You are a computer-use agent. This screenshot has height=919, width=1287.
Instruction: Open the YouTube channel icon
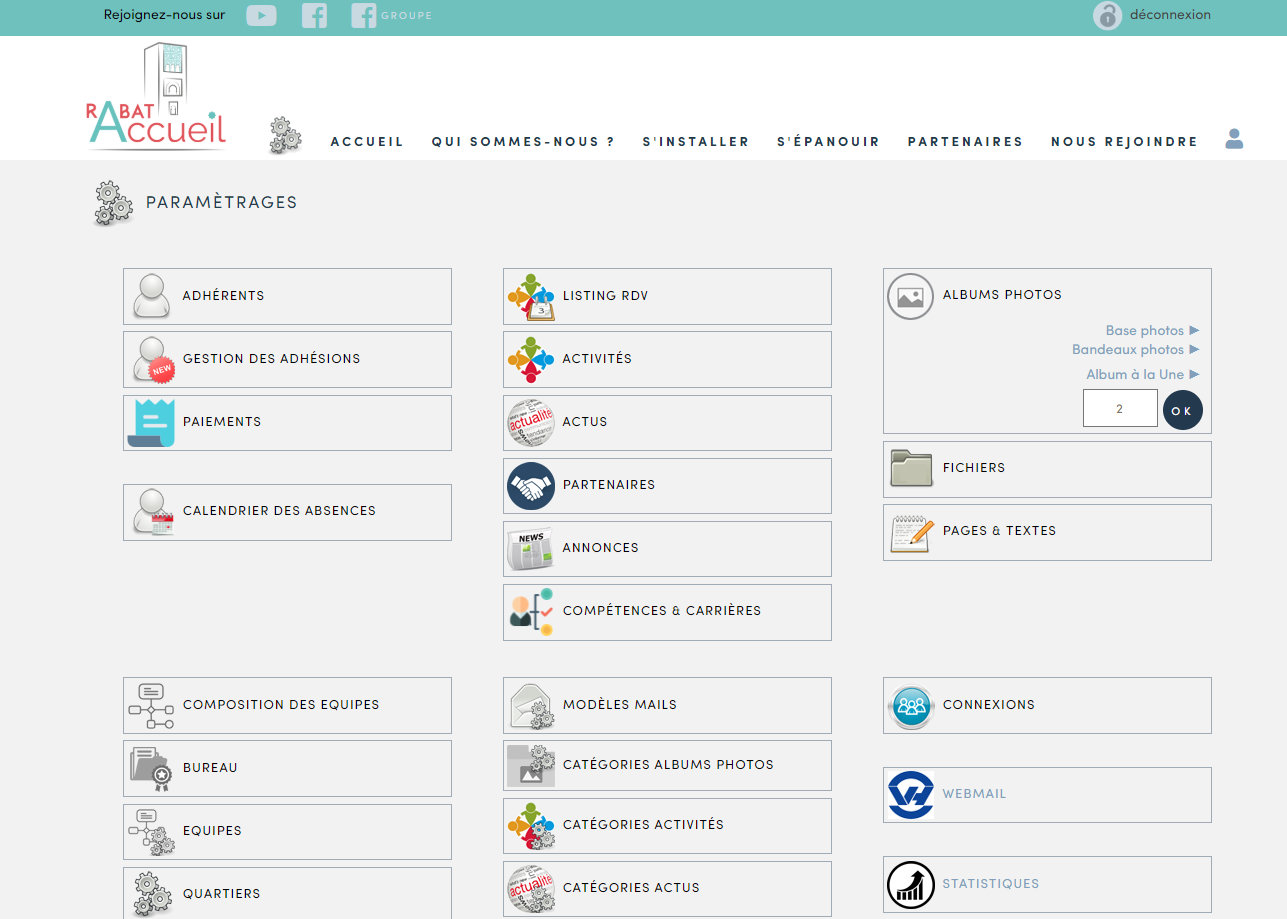261,15
